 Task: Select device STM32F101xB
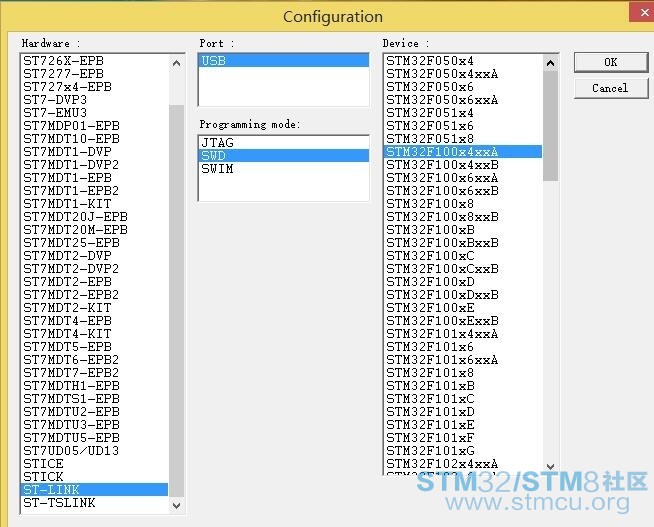(x=463, y=386)
